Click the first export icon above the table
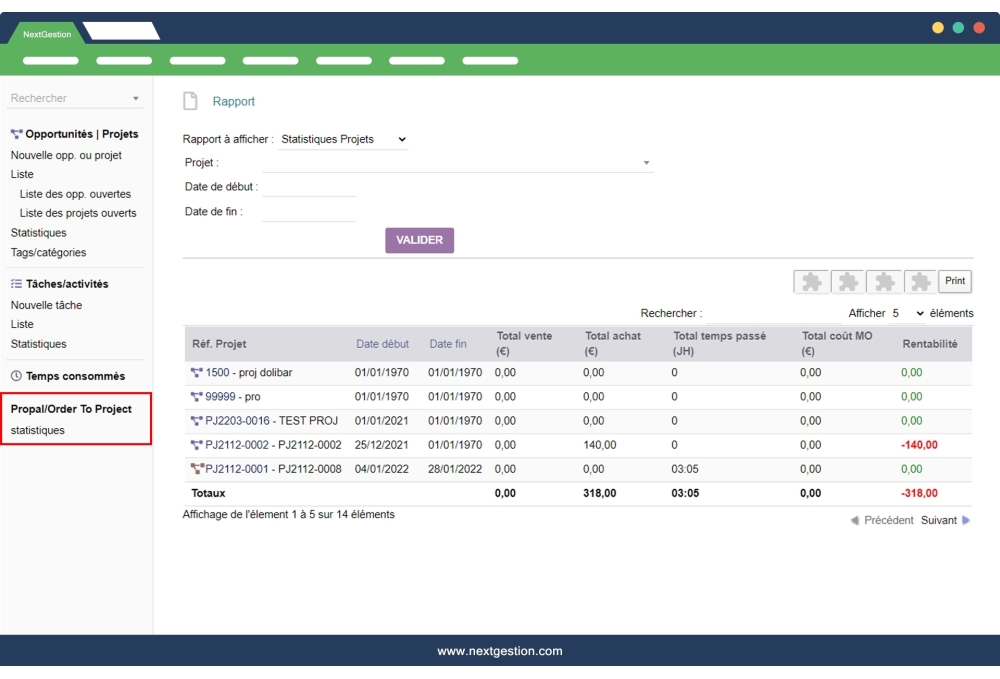Screen dimensions: 1000x679 (x=811, y=281)
